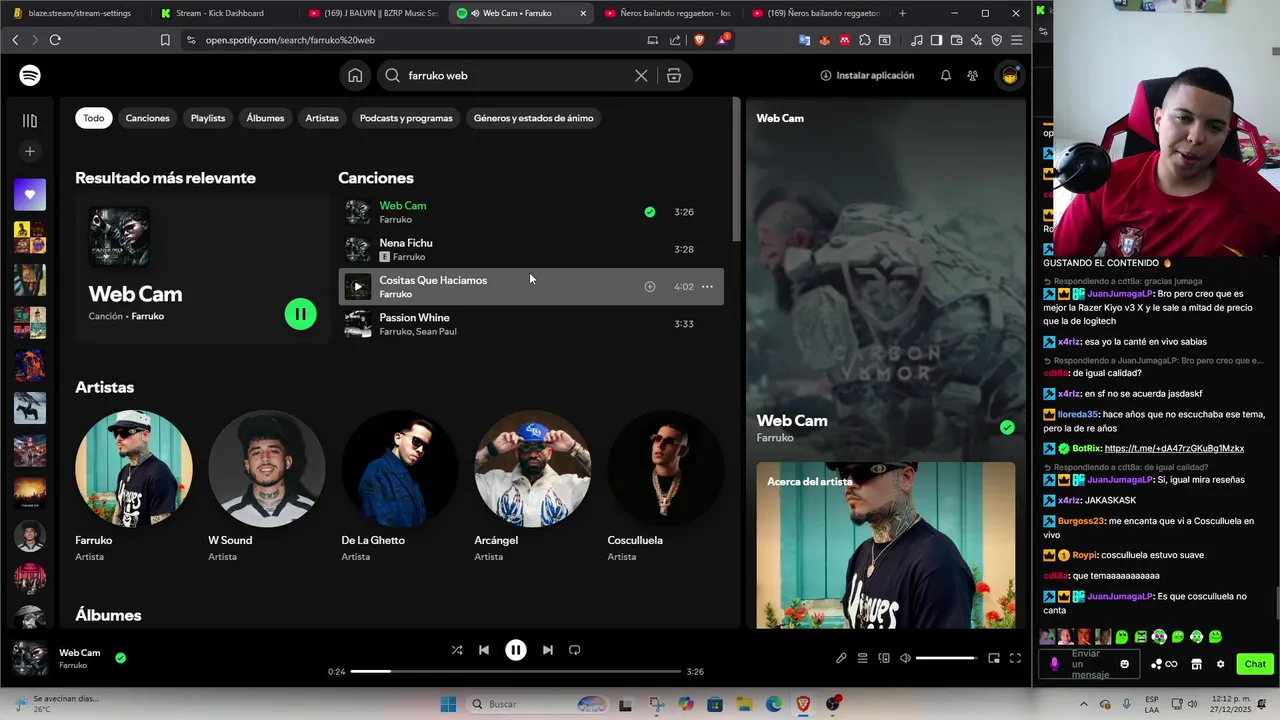Viewport: 1280px width, 720px height.
Task: Toggle saved checkmark in now-playing panel
Action: pos(1007,427)
